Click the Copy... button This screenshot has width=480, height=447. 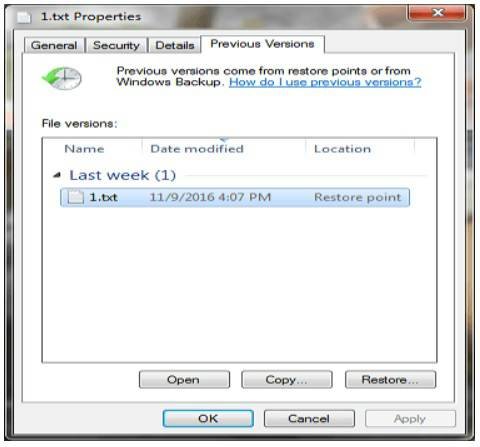287,380
